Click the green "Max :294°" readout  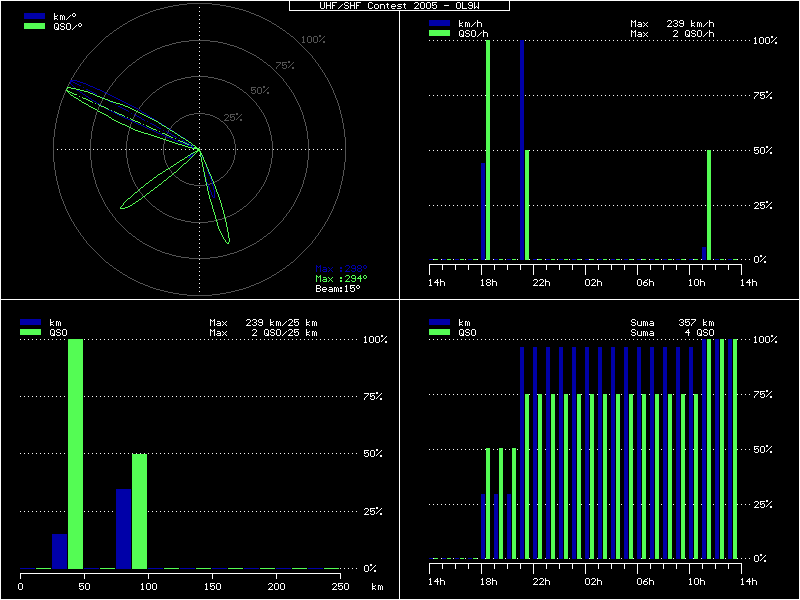coord(341,279)
